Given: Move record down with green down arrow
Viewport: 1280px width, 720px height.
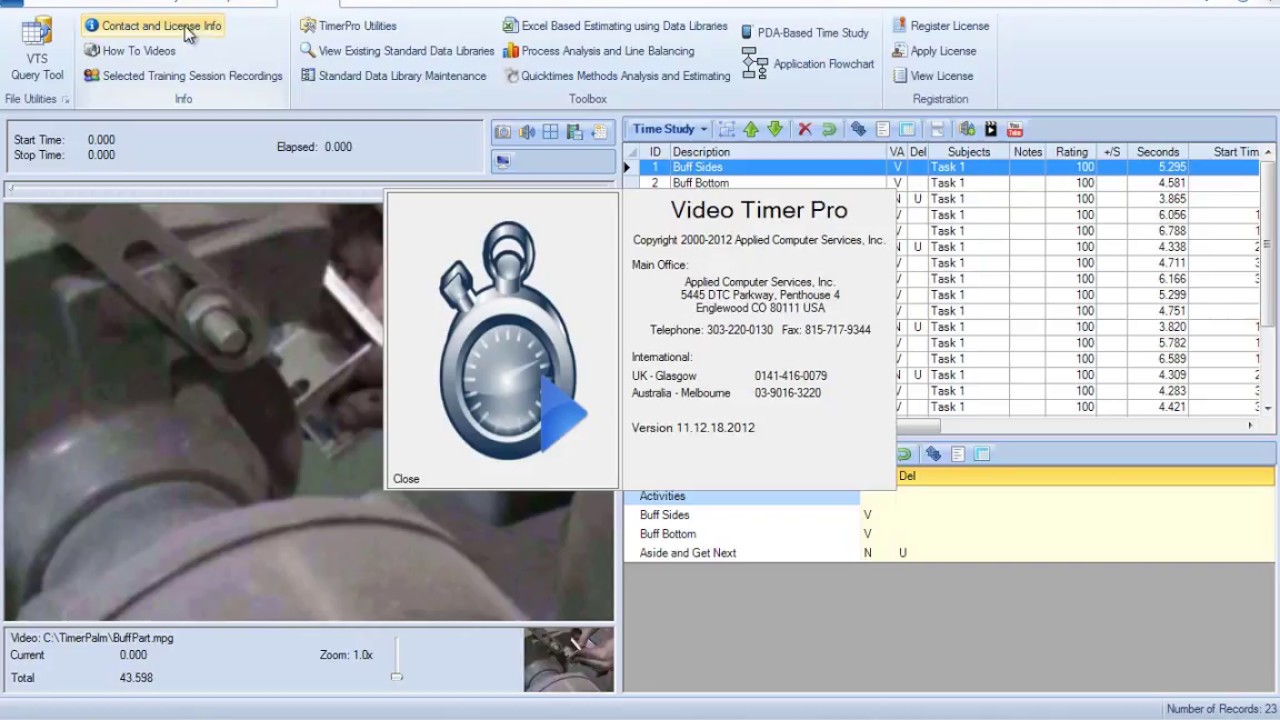Looking at the screenshot, I should [775, 129].
